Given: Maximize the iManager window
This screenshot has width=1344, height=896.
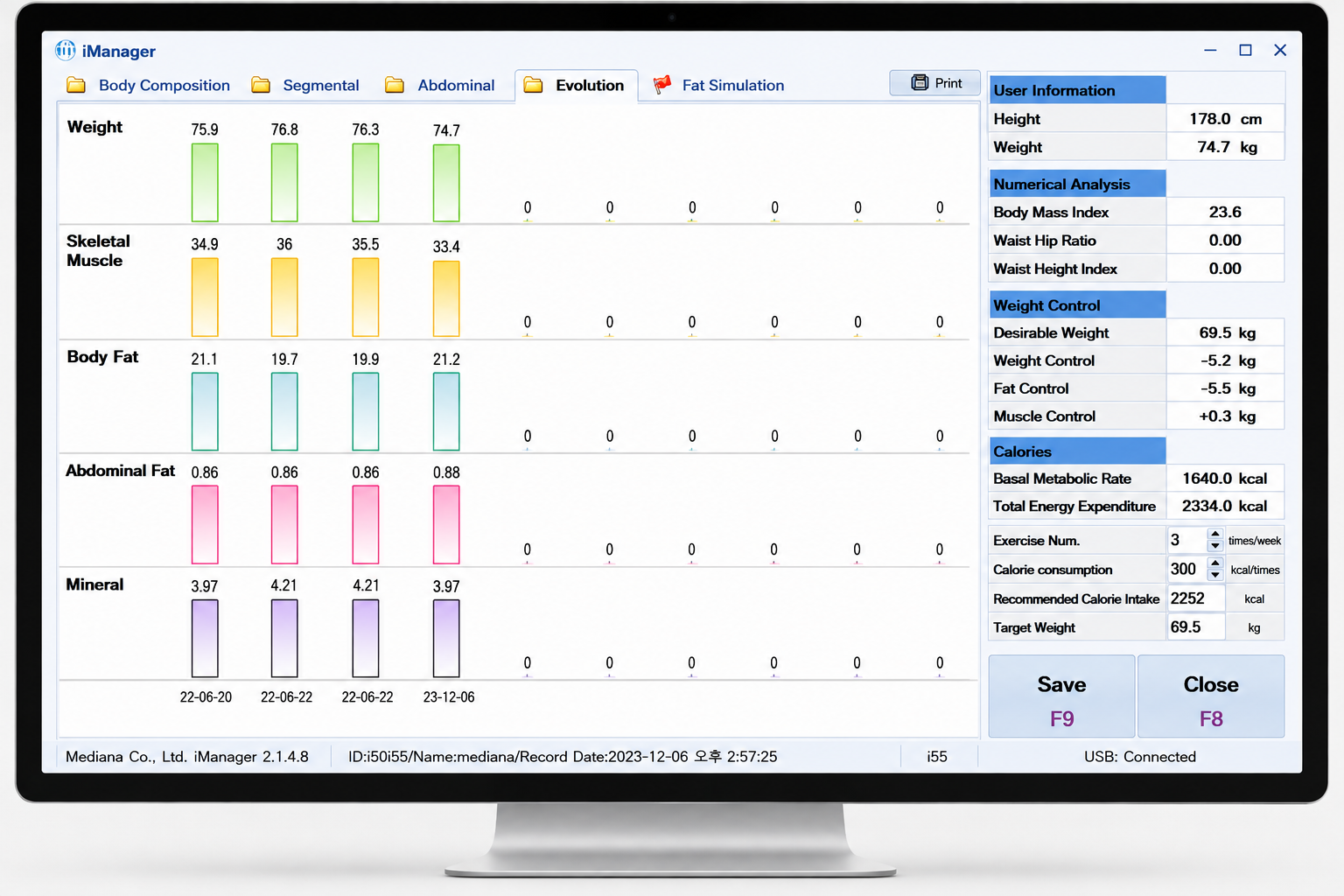Looking at the screenshot, I should click(x=1245, y=50).
